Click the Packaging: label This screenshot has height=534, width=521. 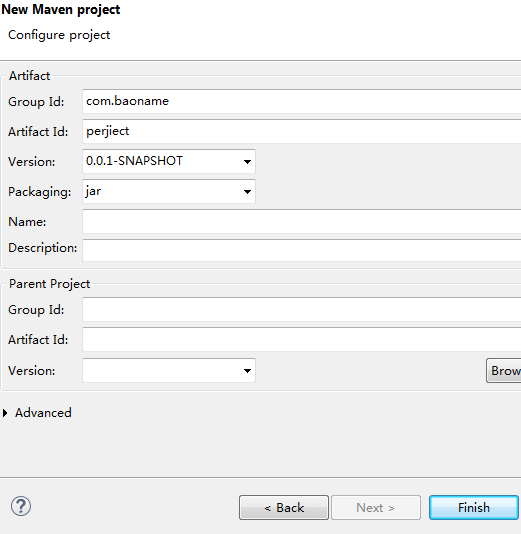click(x=40, y=192)
